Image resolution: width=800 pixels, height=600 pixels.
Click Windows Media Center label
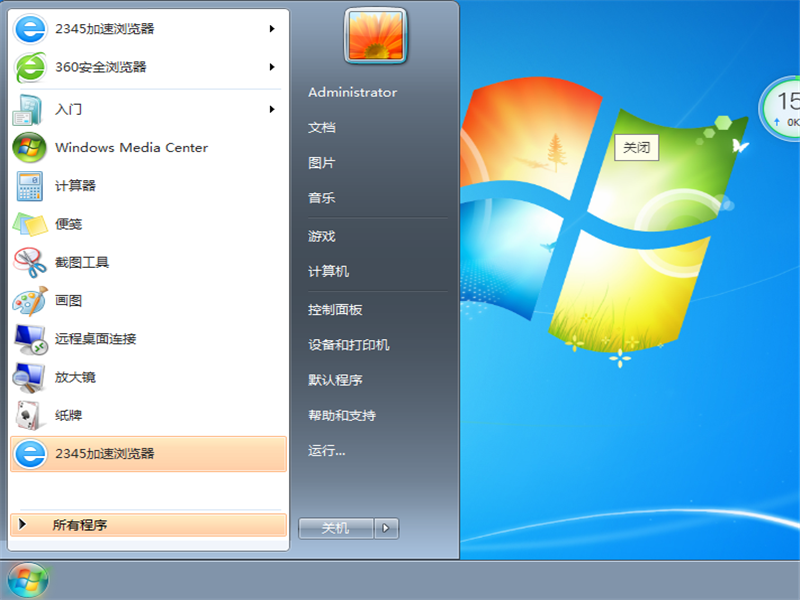point(132,147)
